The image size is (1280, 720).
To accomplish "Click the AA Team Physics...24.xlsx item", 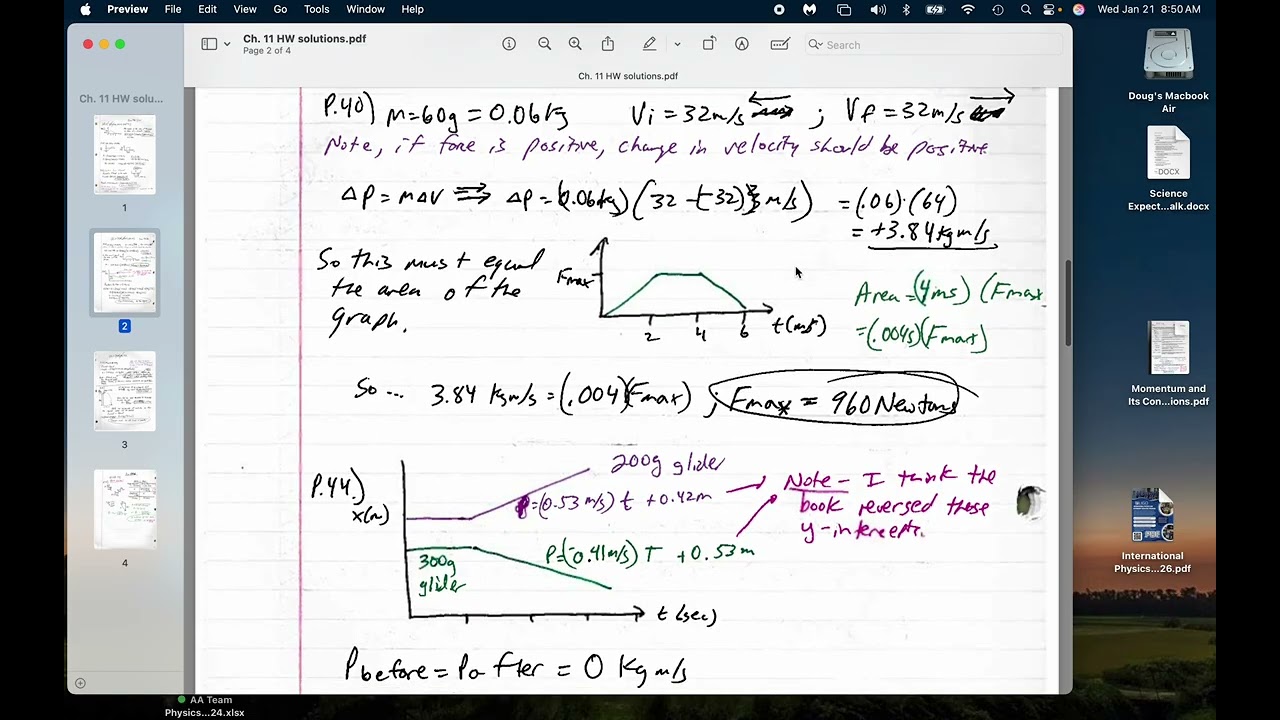I will click(204, 706).
